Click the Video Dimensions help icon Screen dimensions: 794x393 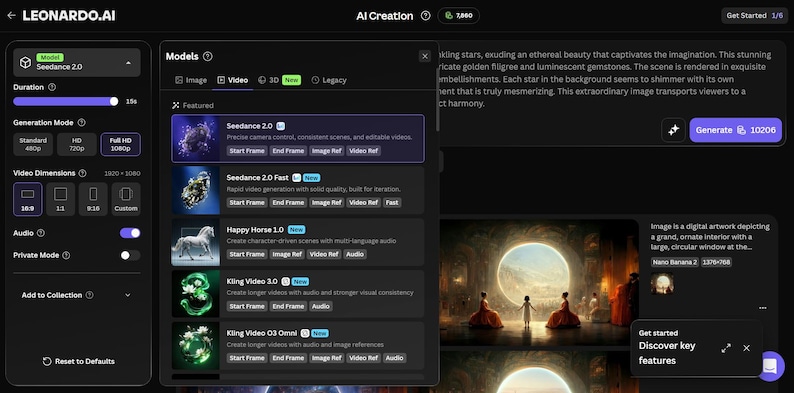[83, 173]
